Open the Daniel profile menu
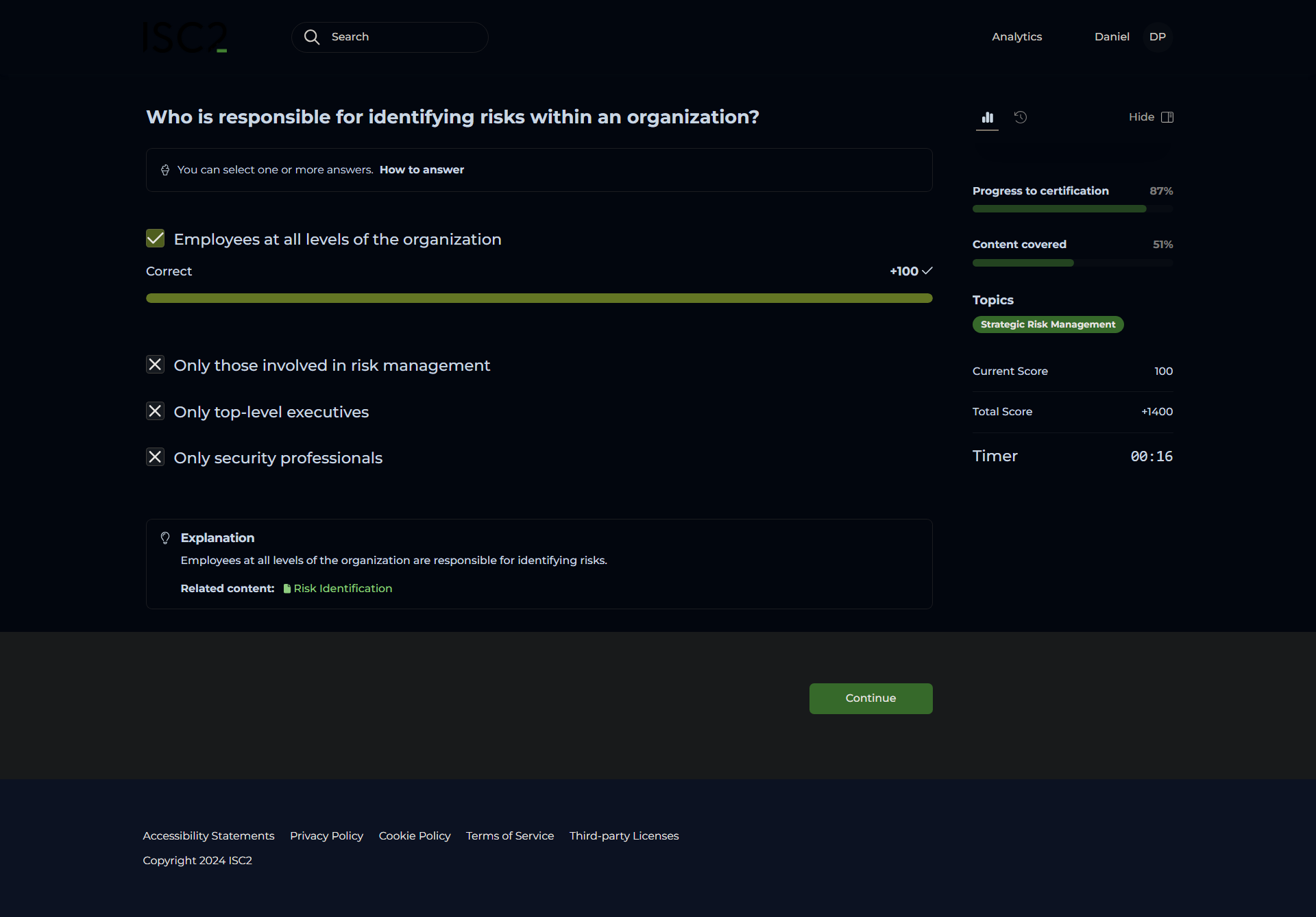 [x=1111, y=37]
